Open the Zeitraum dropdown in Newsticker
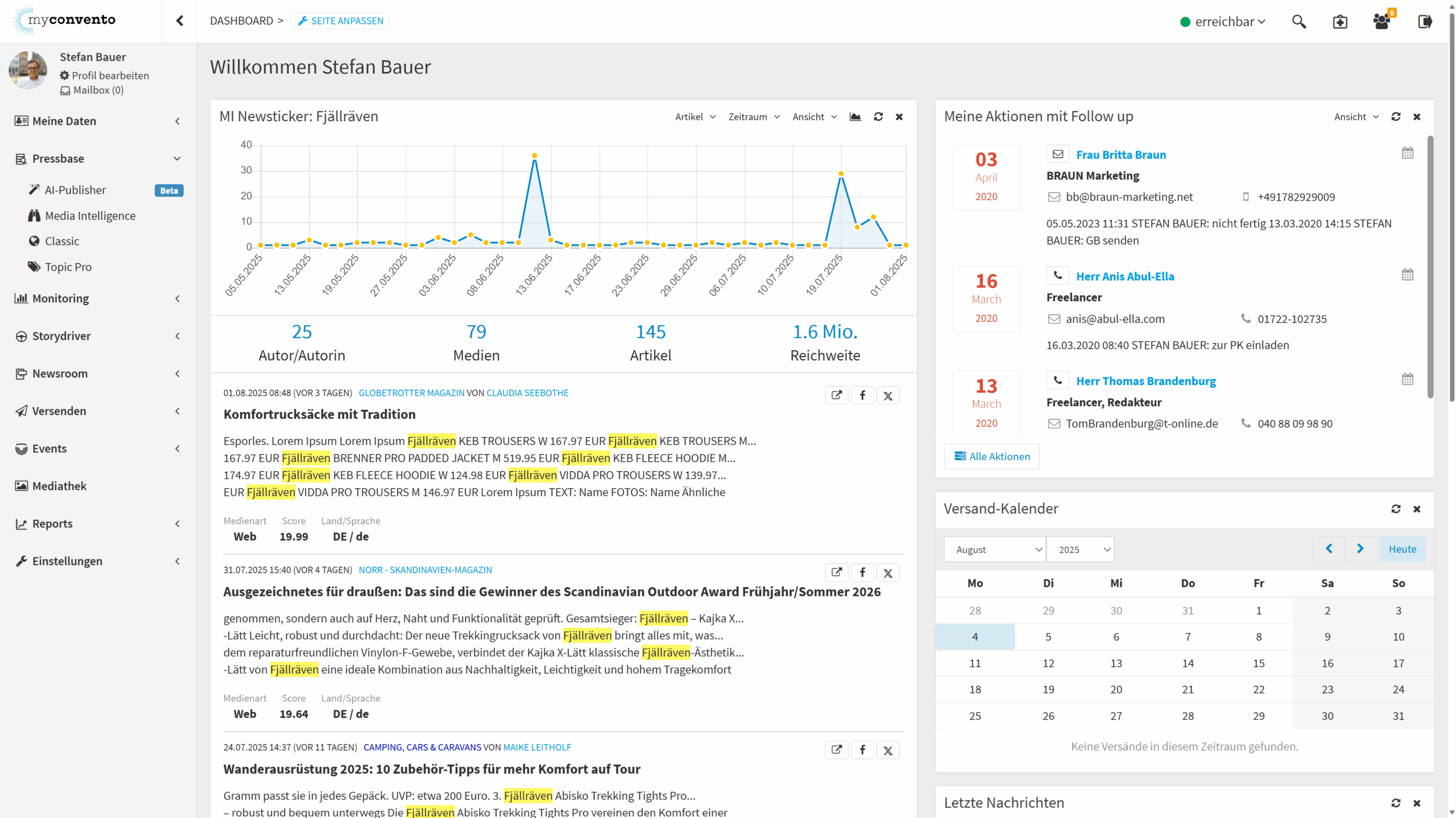The width and height of the screenshot is (1456, 818). point(754,117)
